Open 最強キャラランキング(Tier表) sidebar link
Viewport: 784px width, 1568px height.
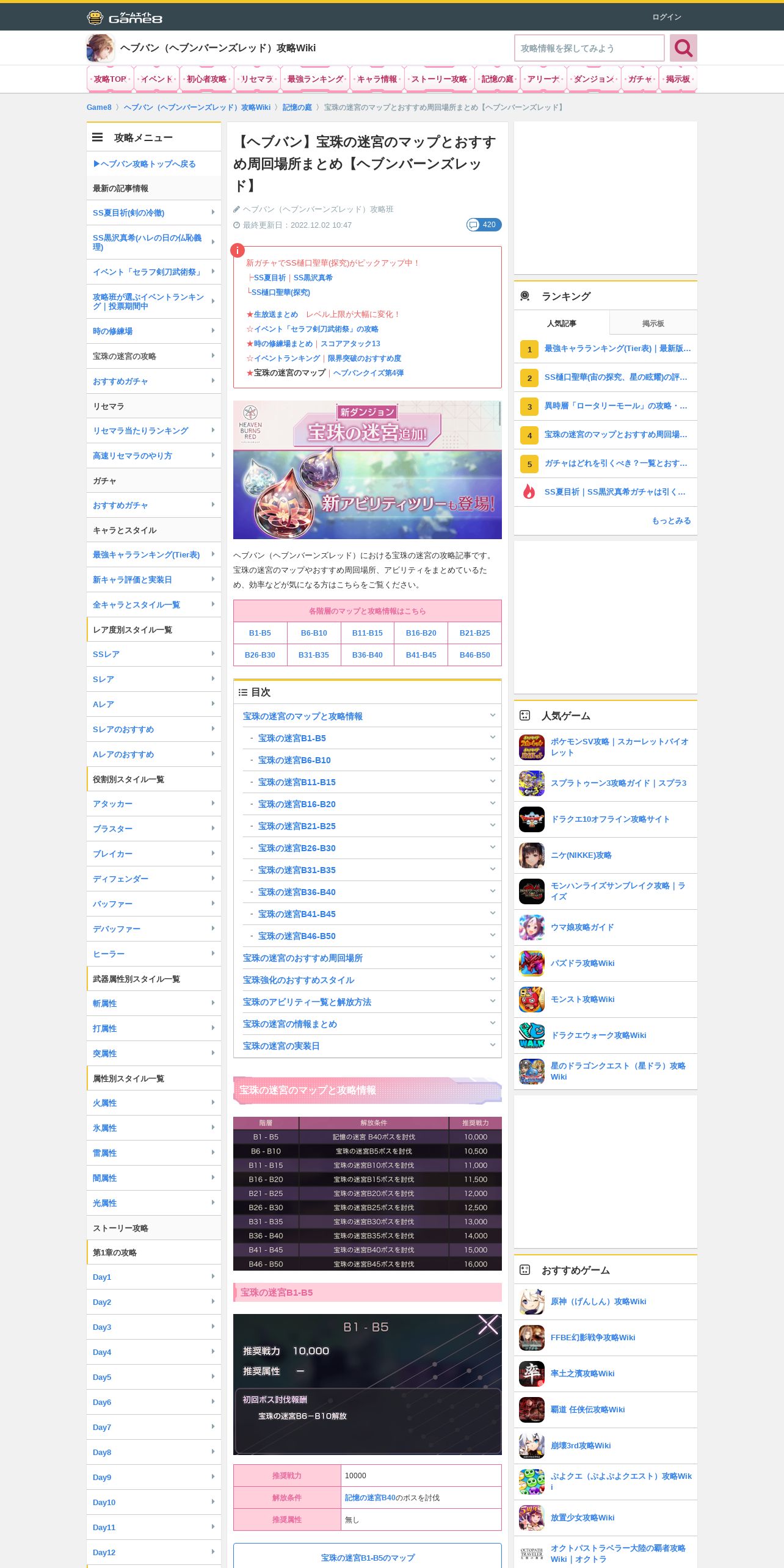click(154, 554)
